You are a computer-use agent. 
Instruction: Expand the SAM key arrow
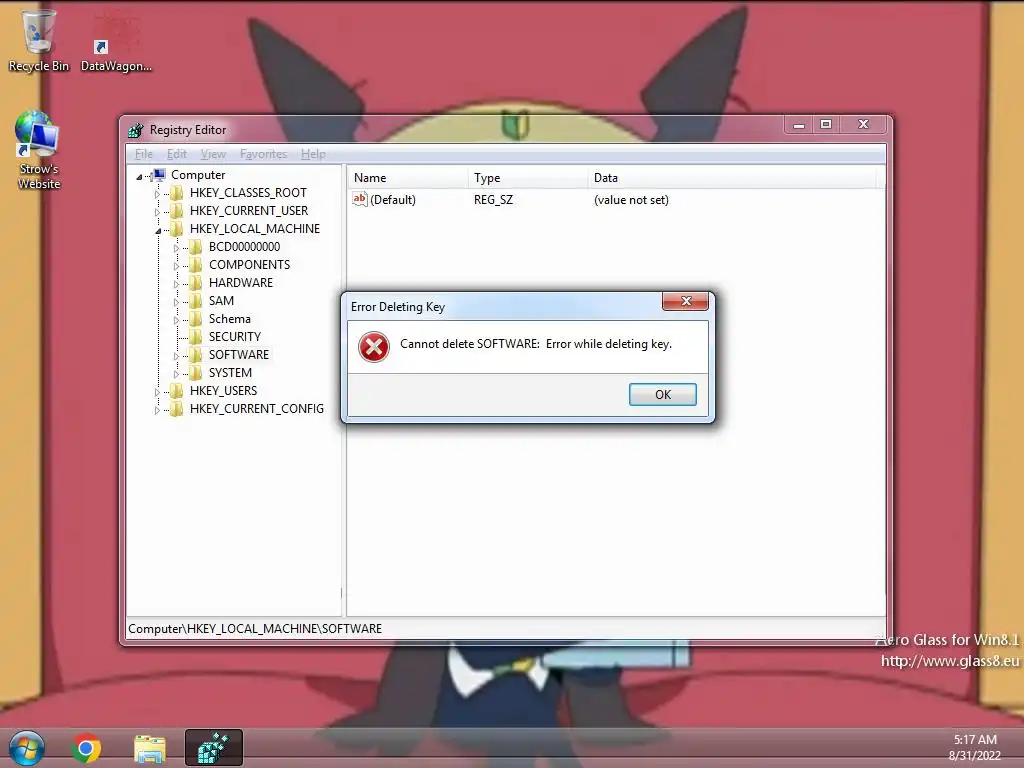click(x=176, y=302)
